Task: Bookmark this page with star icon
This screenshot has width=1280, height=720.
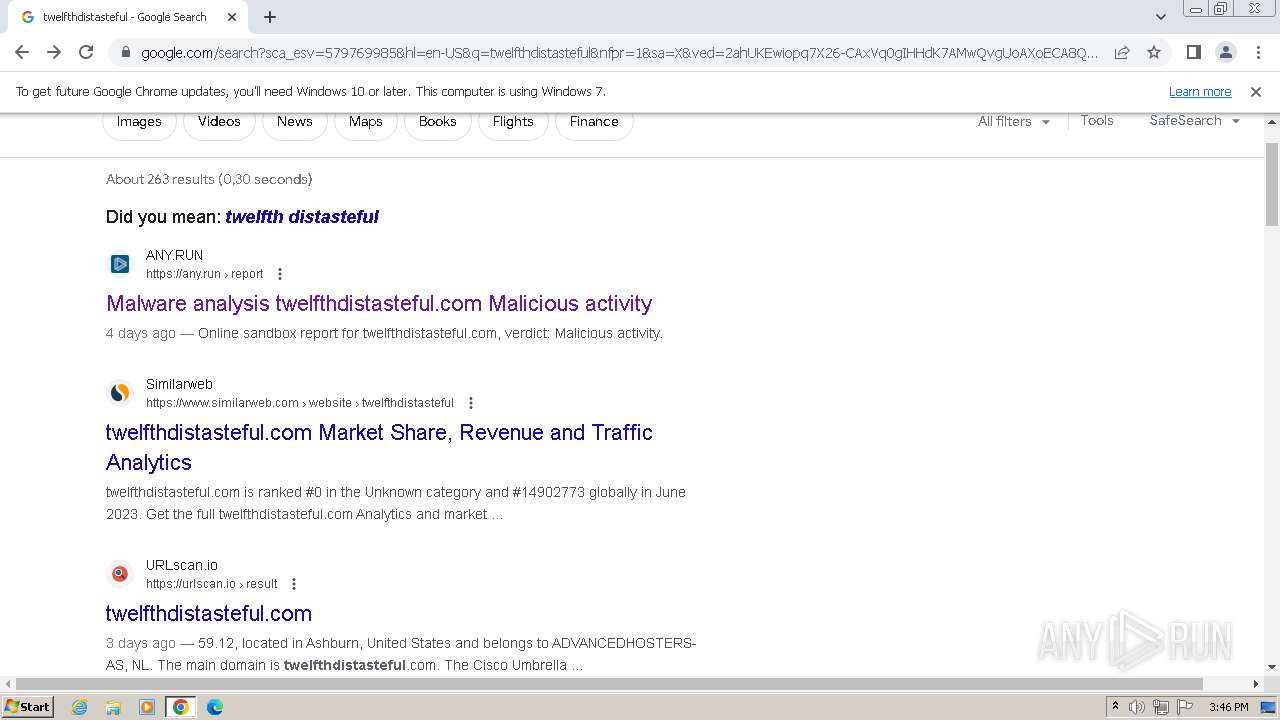Action: (1154, 52)
